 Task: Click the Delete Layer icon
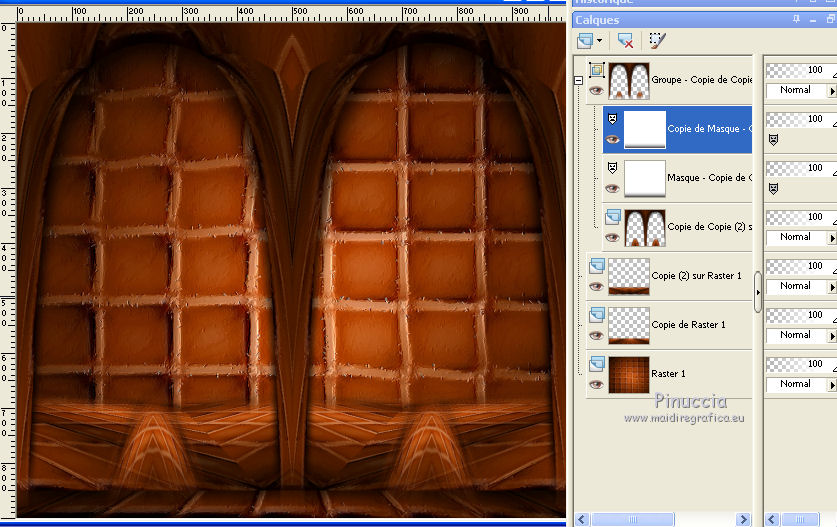[x=626, y=41]
